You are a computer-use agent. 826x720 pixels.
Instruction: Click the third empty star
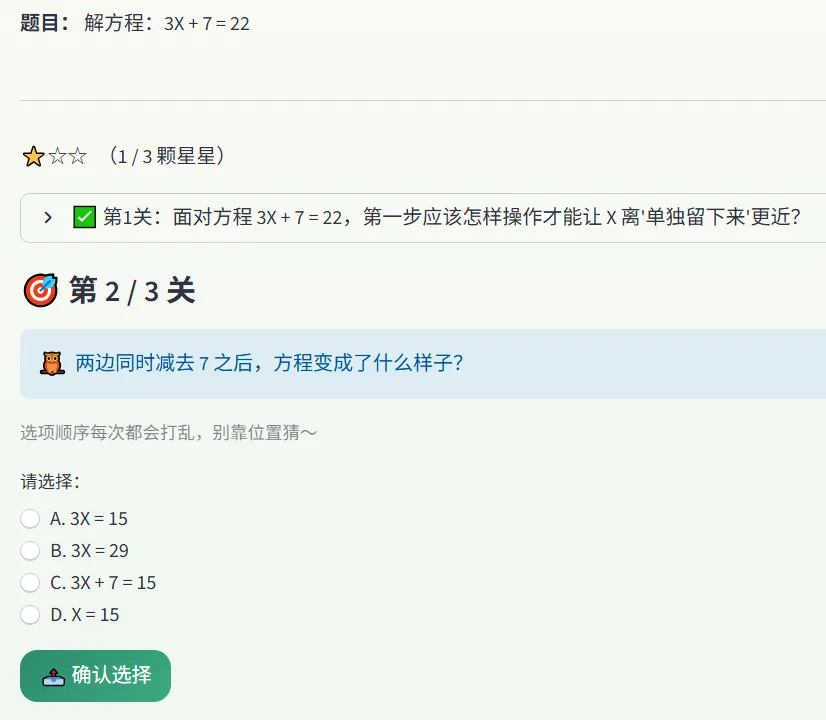click(77, 156)
